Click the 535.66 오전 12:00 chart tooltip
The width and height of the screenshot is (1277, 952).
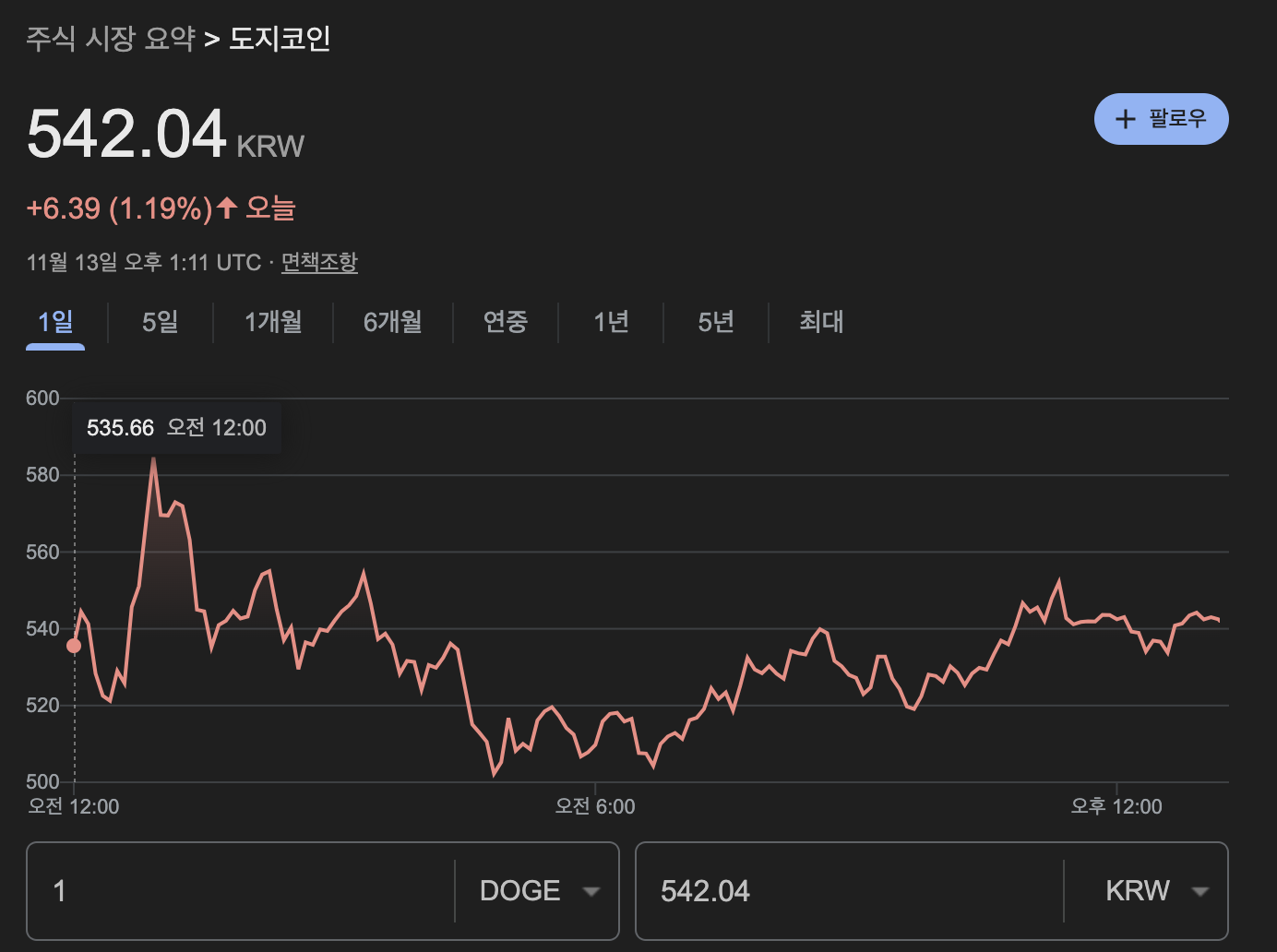tap(176, 428)
